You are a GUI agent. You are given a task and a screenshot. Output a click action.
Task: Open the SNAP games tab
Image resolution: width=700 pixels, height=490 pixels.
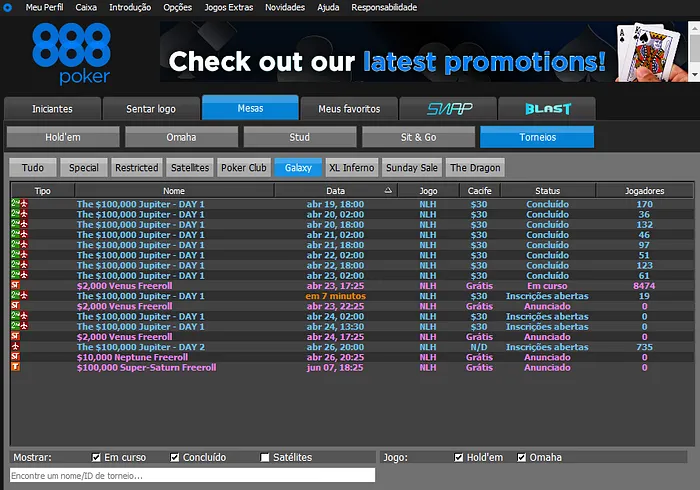click(448, 108)
